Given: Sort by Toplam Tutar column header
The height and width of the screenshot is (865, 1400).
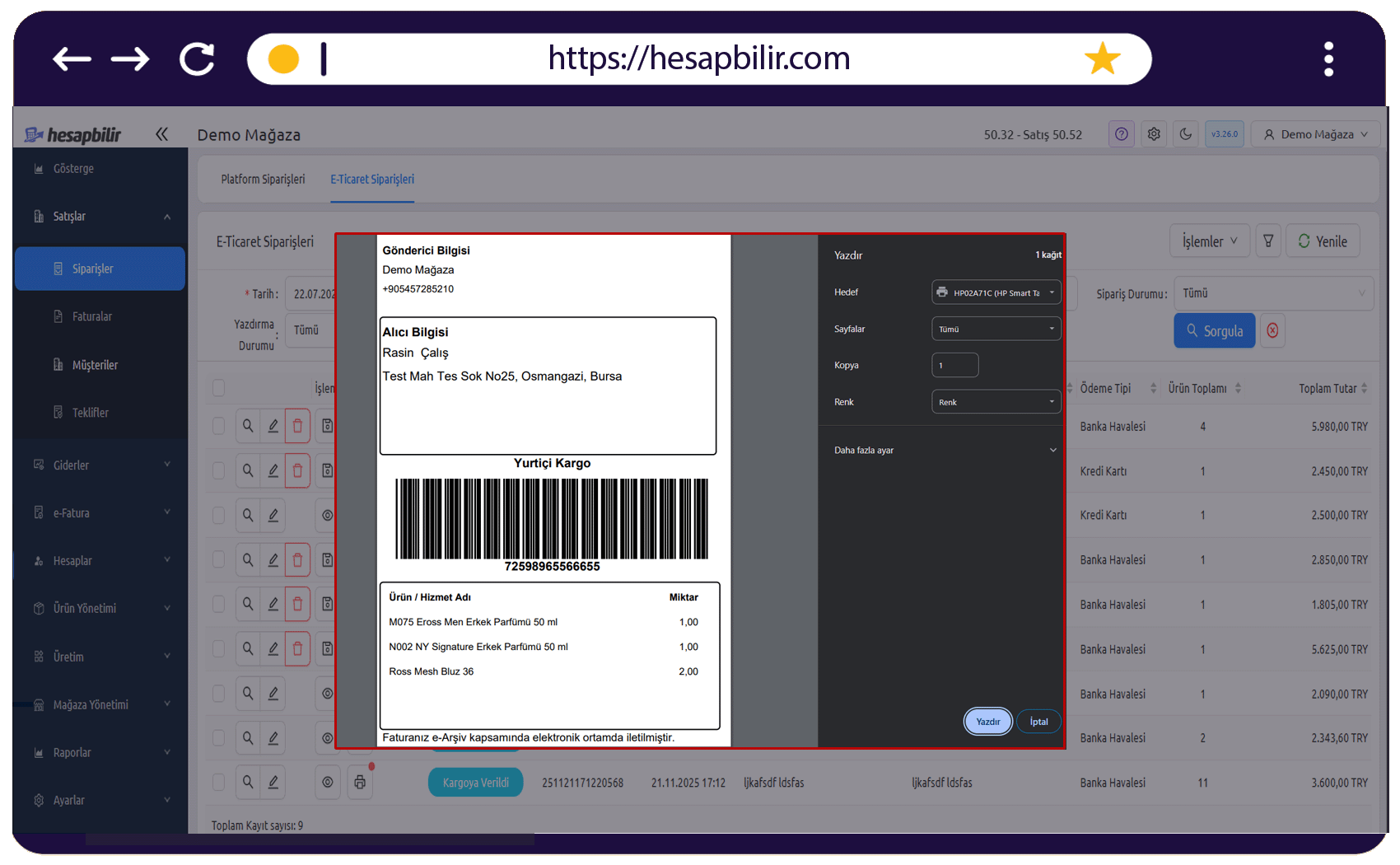Looking at the screenshot, I should pos(1332,388).
